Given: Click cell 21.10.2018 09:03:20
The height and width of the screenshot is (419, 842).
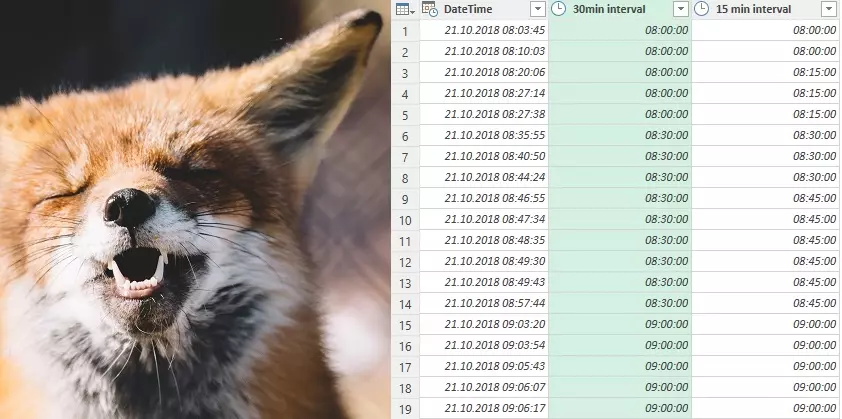Looking at the screenshot, I should click(484, 324).
